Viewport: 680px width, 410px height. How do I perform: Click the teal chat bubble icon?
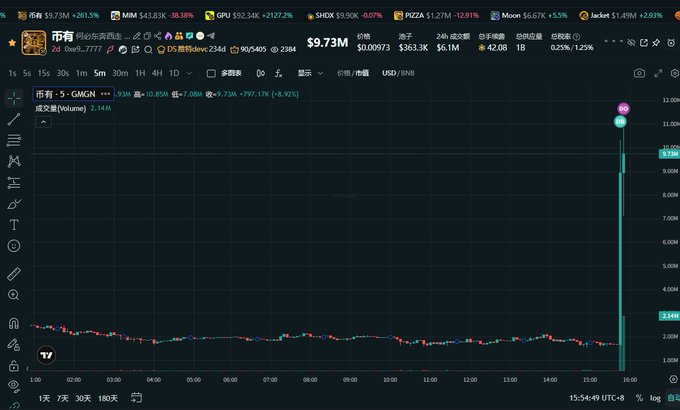pyautogui.click(x=190, y=36)
